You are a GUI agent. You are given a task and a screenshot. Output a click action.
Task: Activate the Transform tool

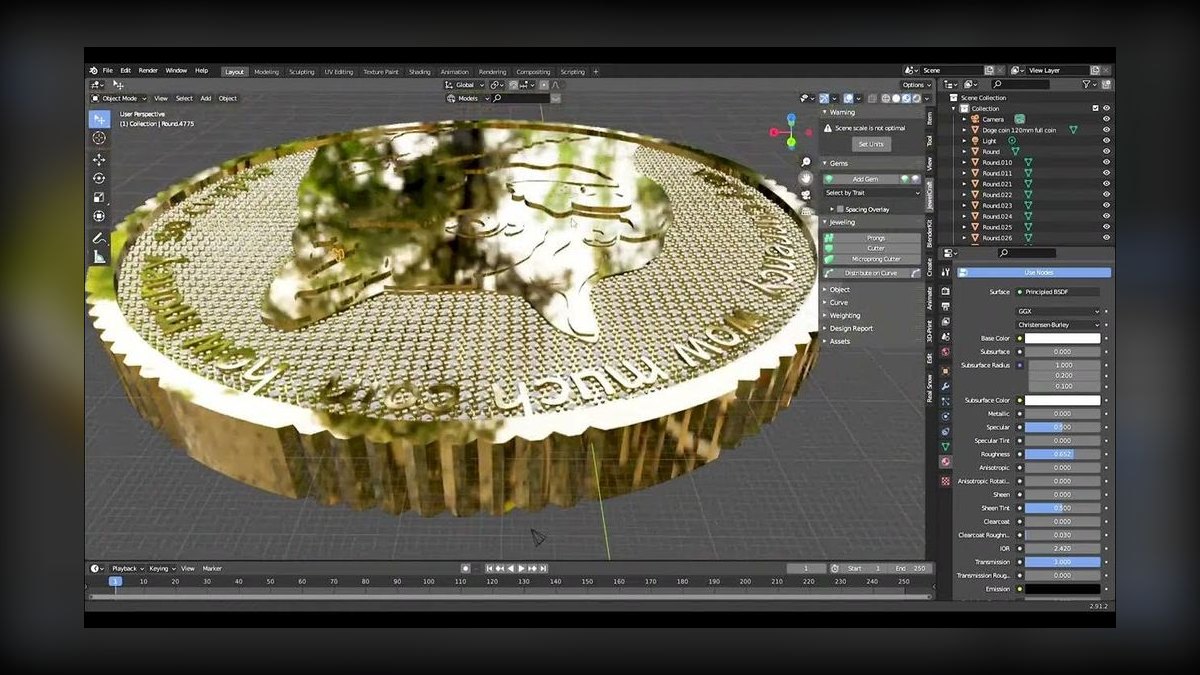(x=99, y=216)
